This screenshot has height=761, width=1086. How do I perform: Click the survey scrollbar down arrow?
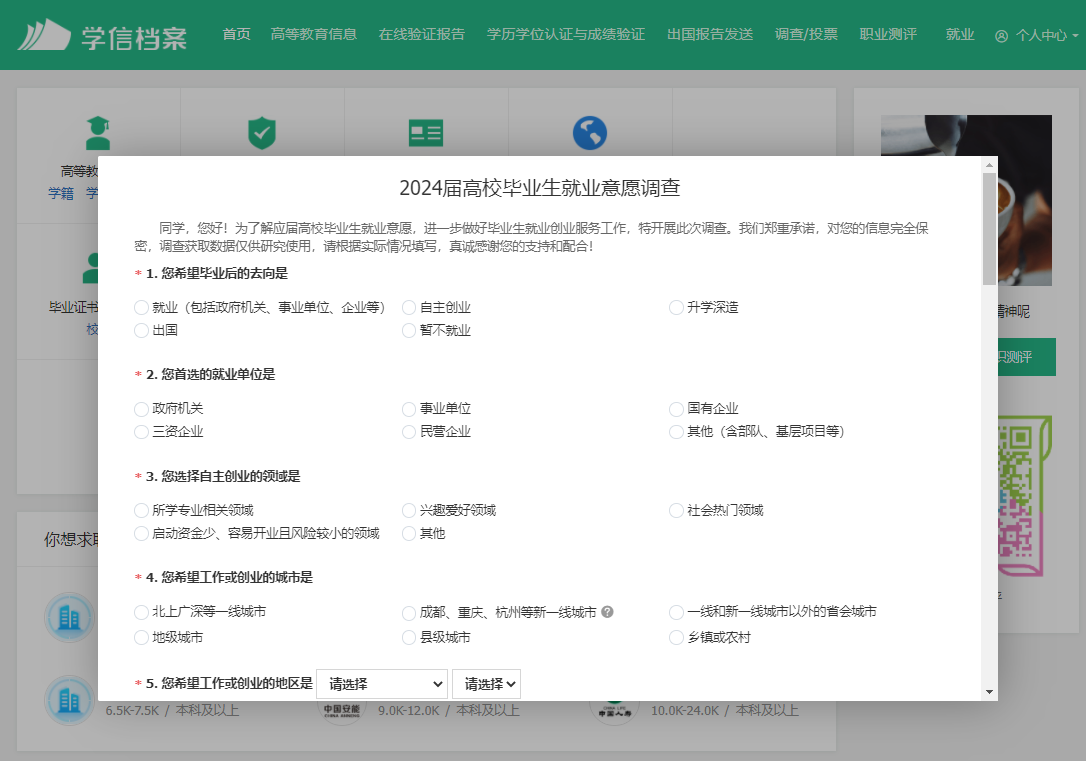click(989, 691)
